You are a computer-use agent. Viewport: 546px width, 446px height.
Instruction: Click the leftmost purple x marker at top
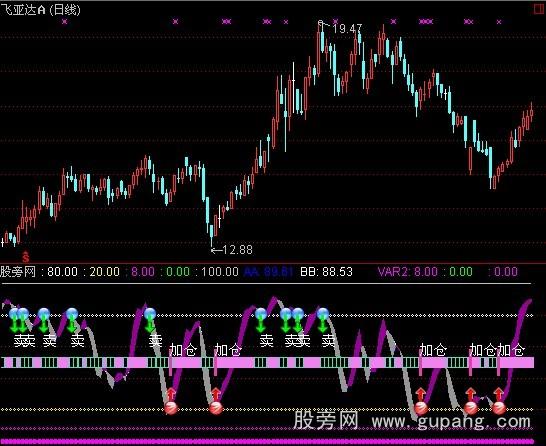[64, 22]
